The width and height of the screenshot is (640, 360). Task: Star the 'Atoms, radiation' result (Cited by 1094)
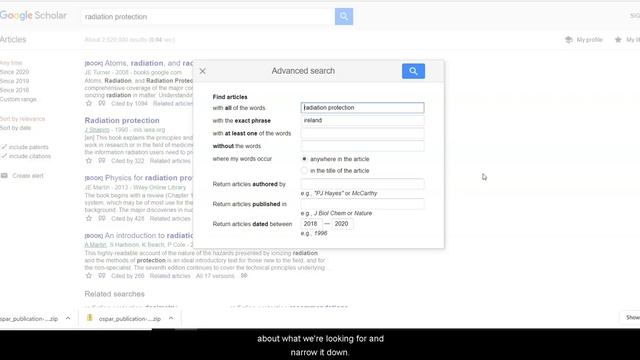[x=89, y=103]
